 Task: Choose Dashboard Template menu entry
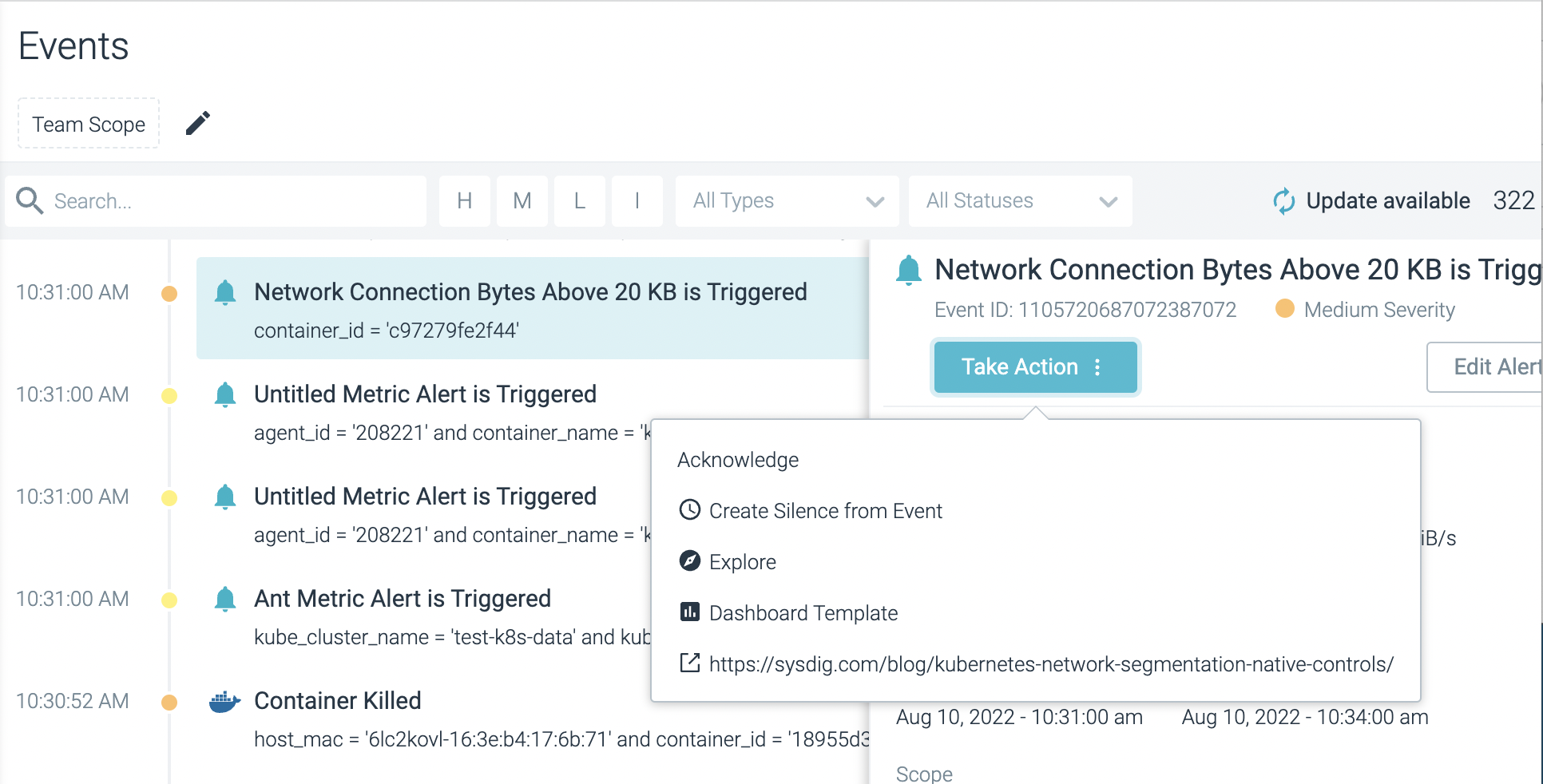pos(803,613)
